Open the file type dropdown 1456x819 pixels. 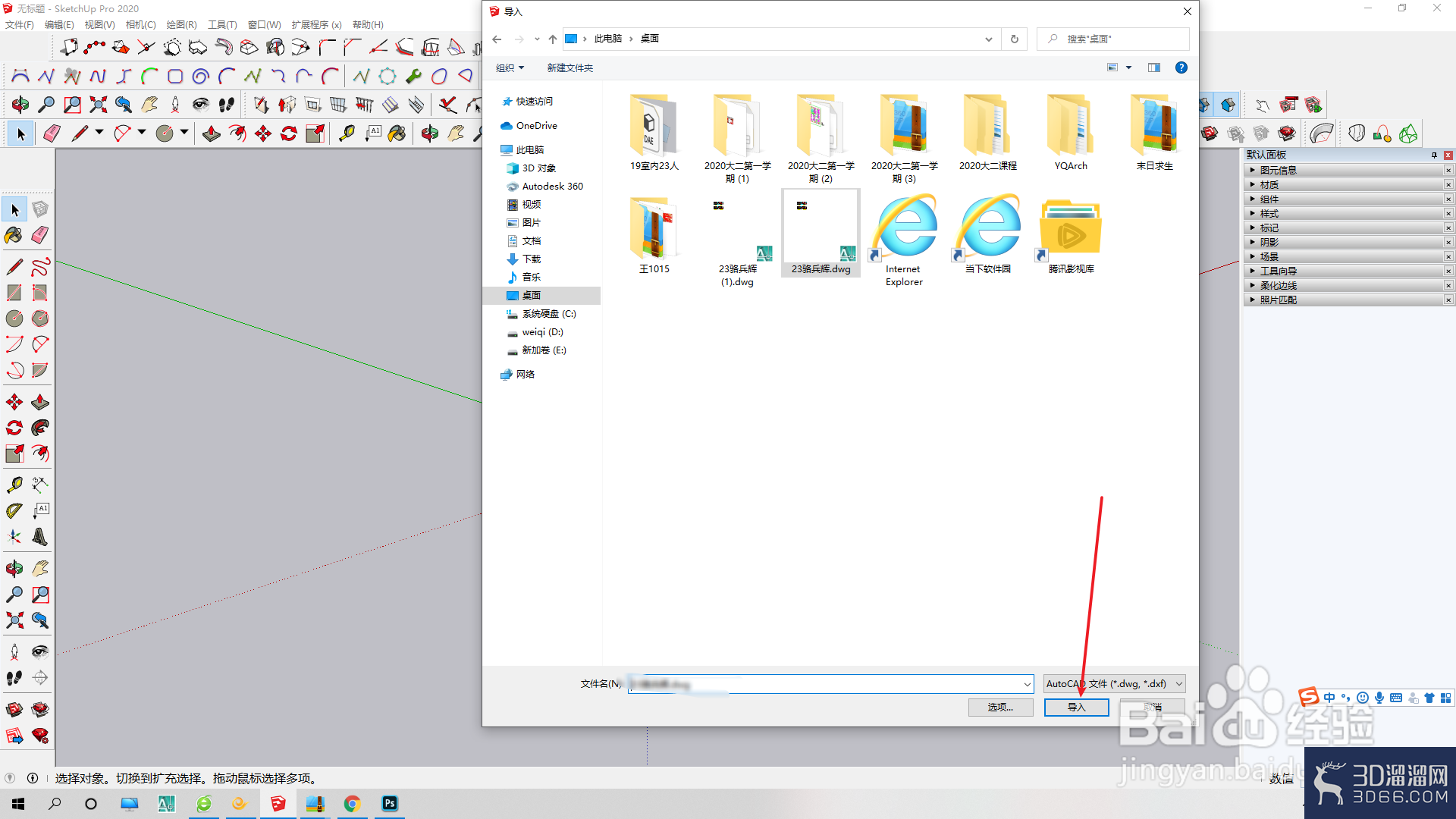pyautogui.click(x=1114, y=684)
